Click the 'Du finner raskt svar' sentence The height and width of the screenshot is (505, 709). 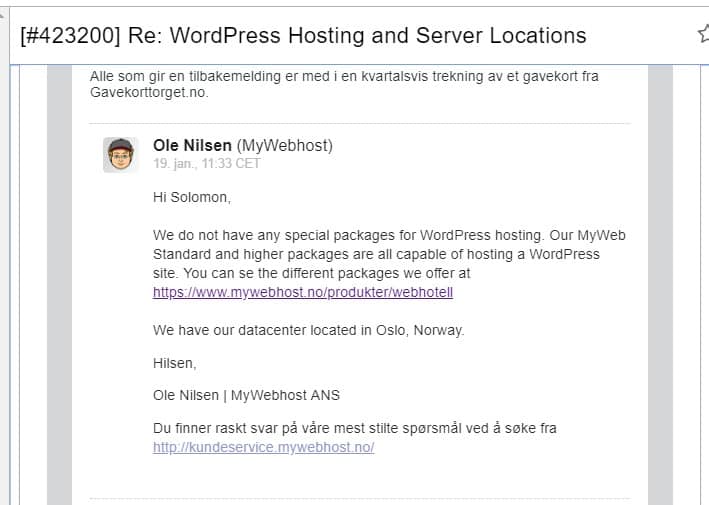(354, 428)
